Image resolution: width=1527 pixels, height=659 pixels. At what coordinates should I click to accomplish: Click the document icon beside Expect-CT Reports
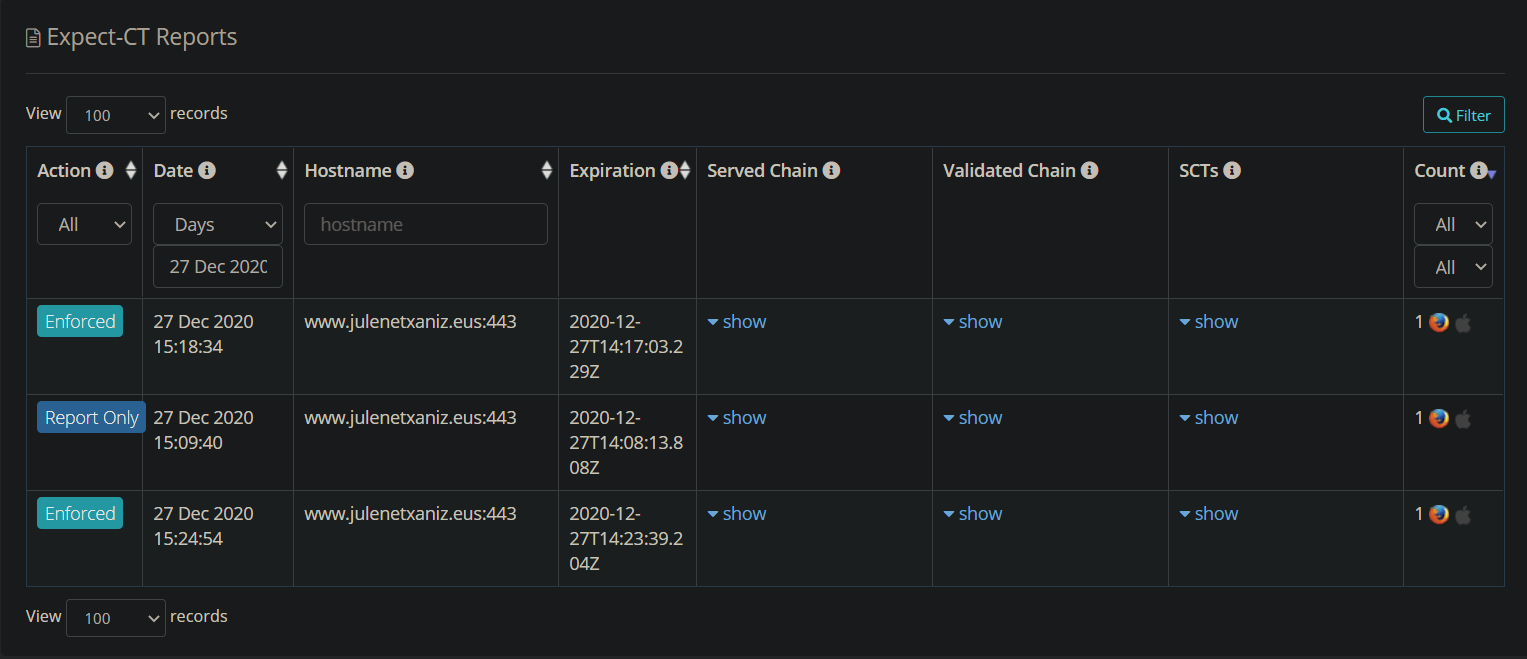pos(31,36)
